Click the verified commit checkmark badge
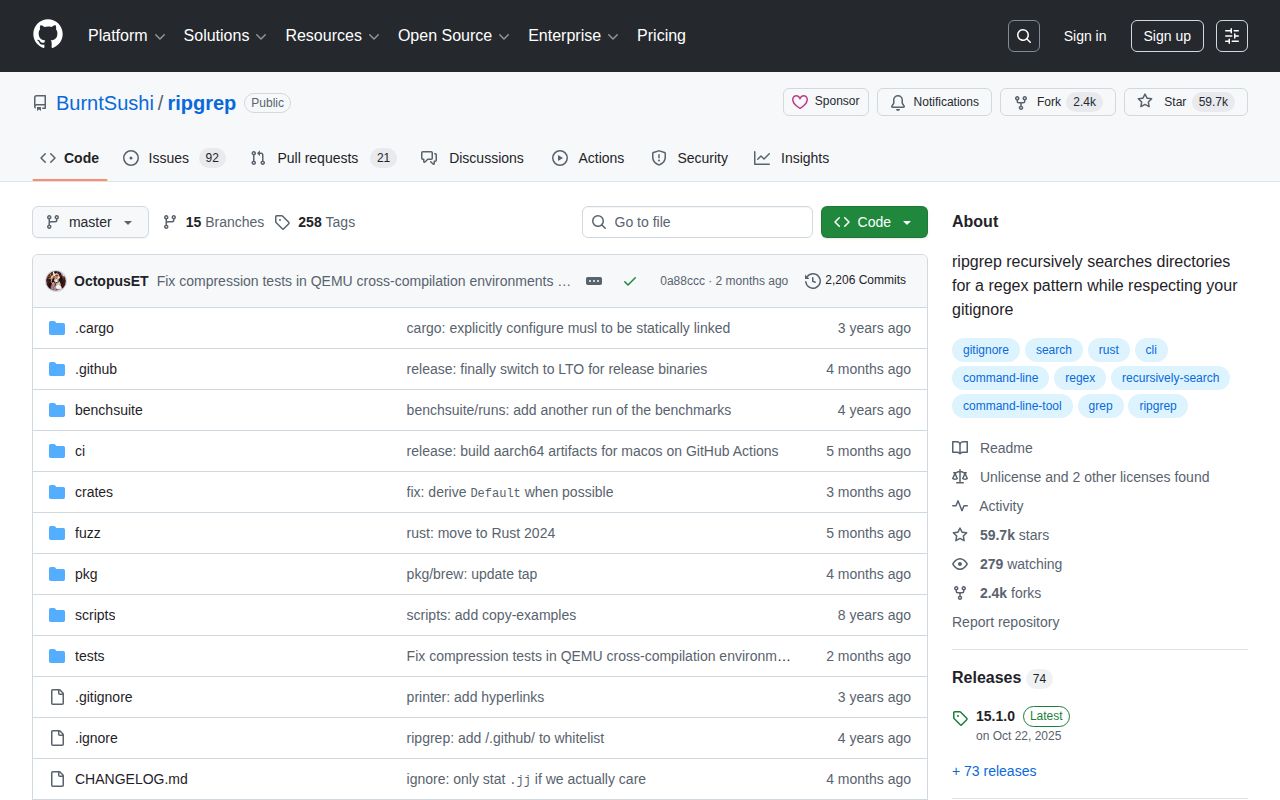The height and width of the screenshot is (800, 1280). coord(630,281)
